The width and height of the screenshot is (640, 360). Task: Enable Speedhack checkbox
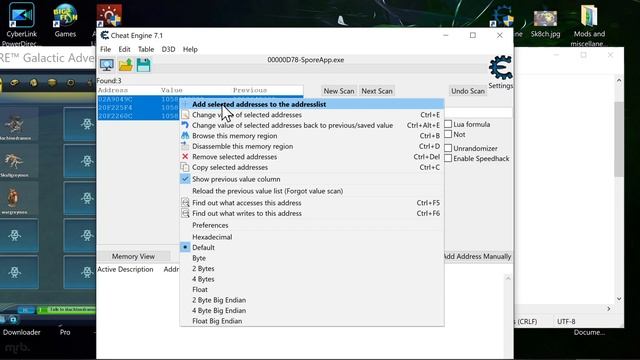point(448,158)
